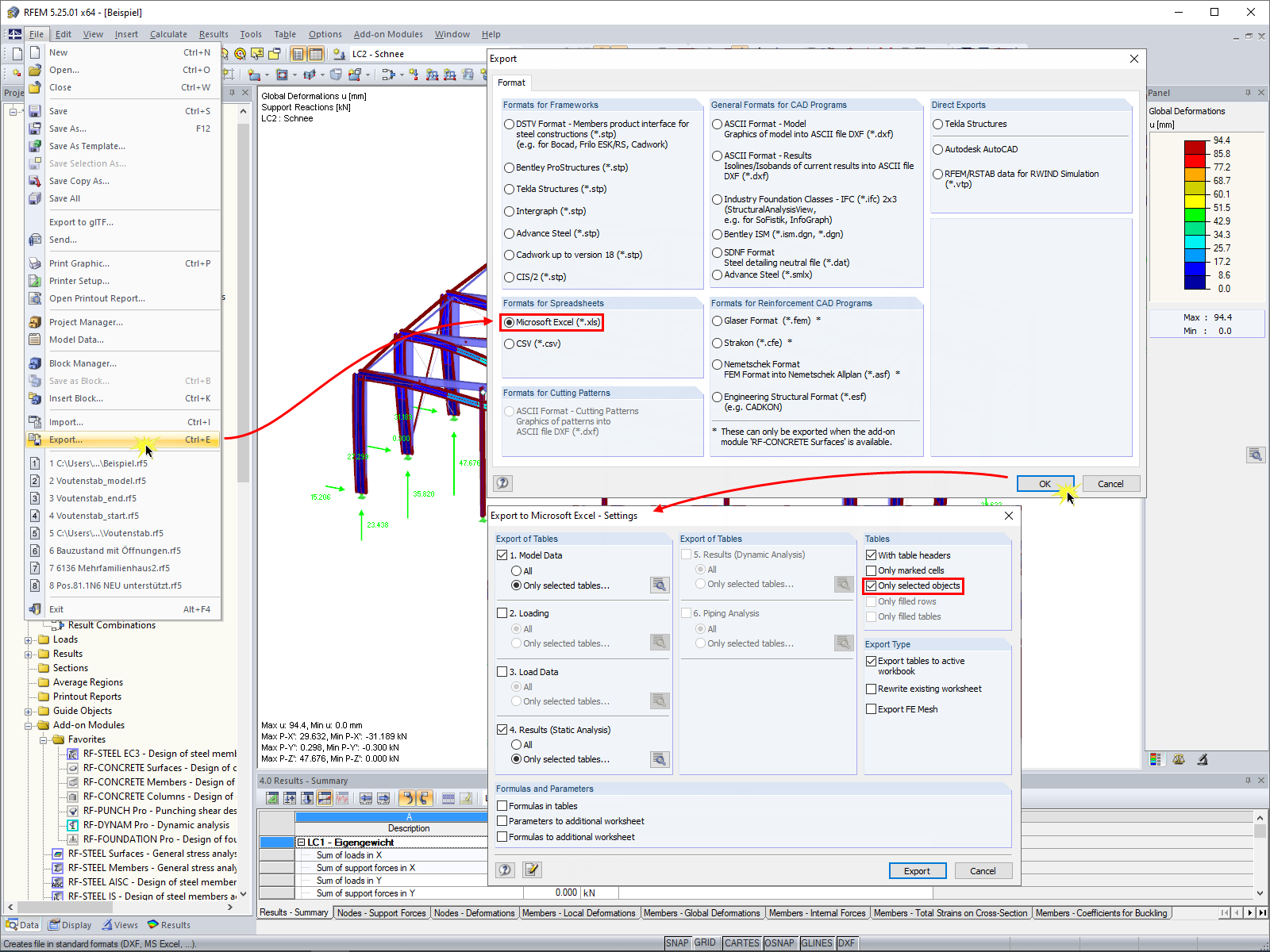The width and height of the screenshot is (1270, 952).
Task: Open the Calculate menu
Action: coord(168,34)
